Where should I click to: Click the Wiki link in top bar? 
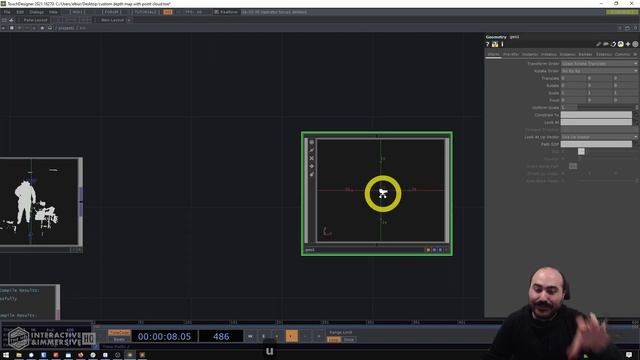pyautogui.click(x=77, y=12)
